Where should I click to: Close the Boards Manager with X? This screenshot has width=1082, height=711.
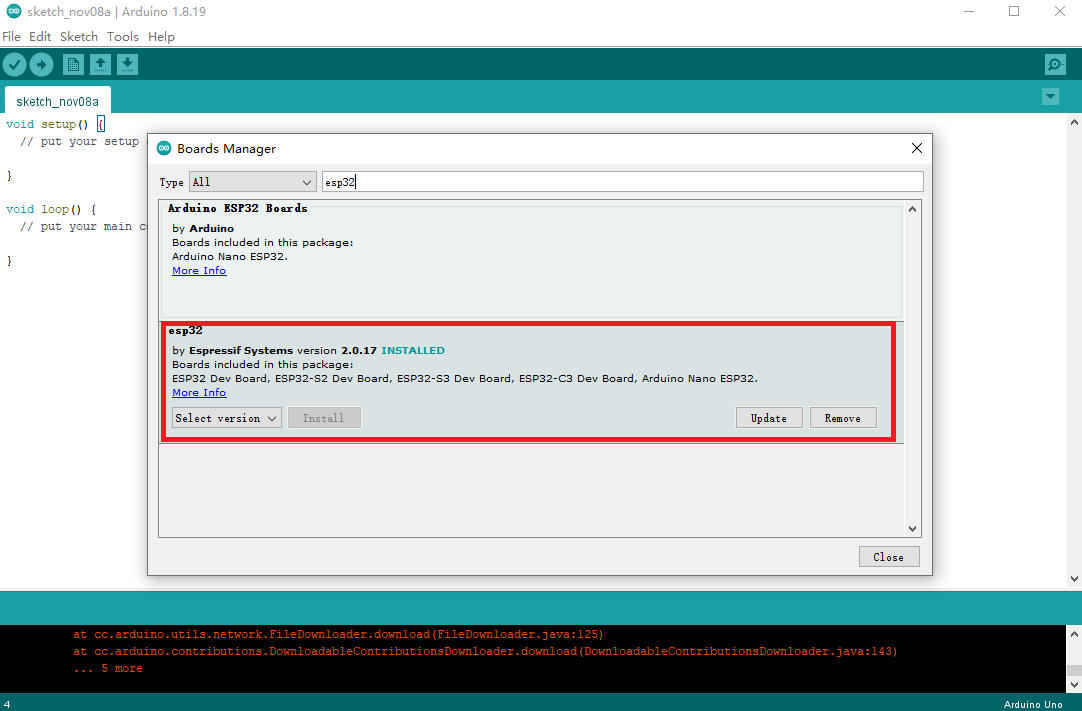[916, 148]
